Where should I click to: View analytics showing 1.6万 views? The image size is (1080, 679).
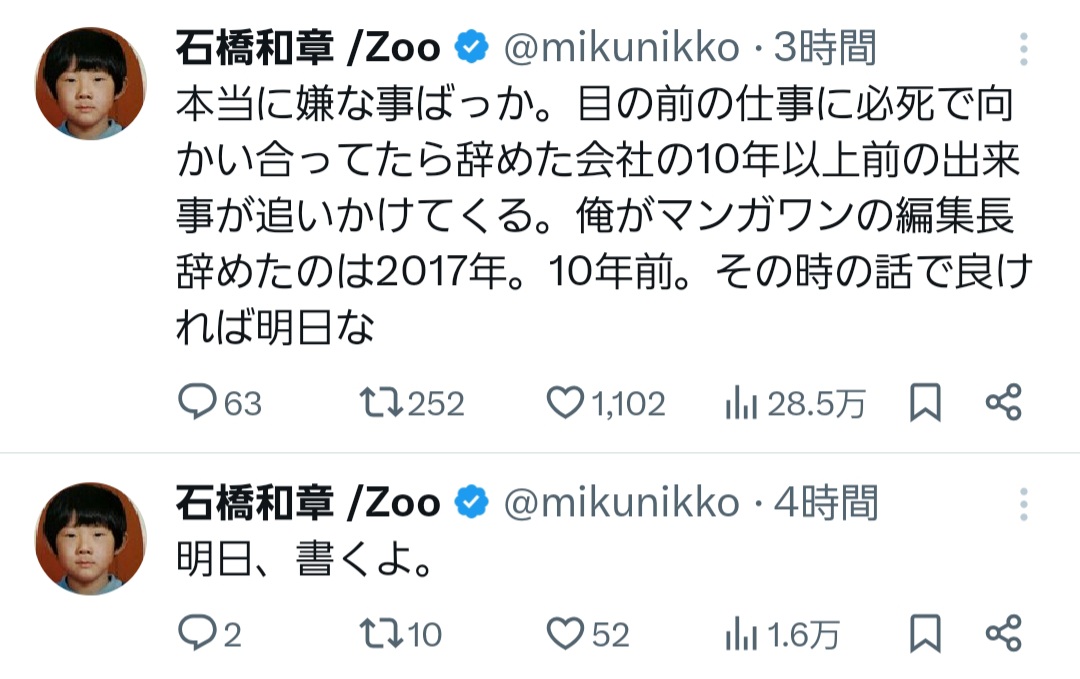[x=739, y=633]
